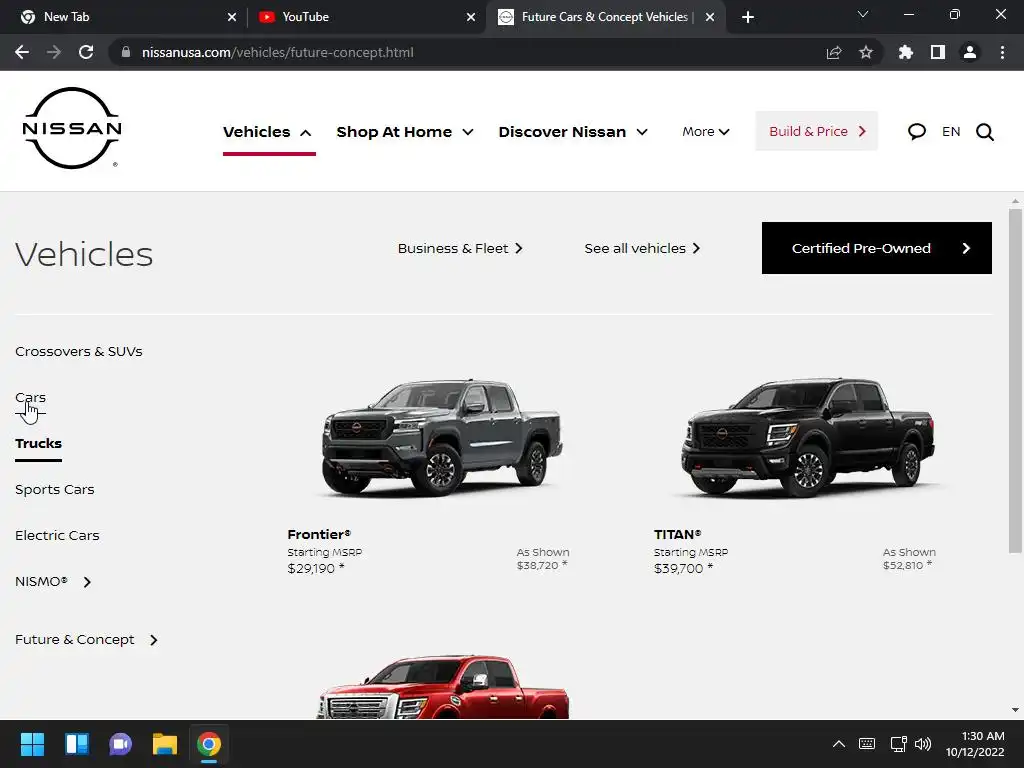View site info lock icon
Image resolution: width=1024 pixels, height=768 pixels.
[x=126, y=52]
